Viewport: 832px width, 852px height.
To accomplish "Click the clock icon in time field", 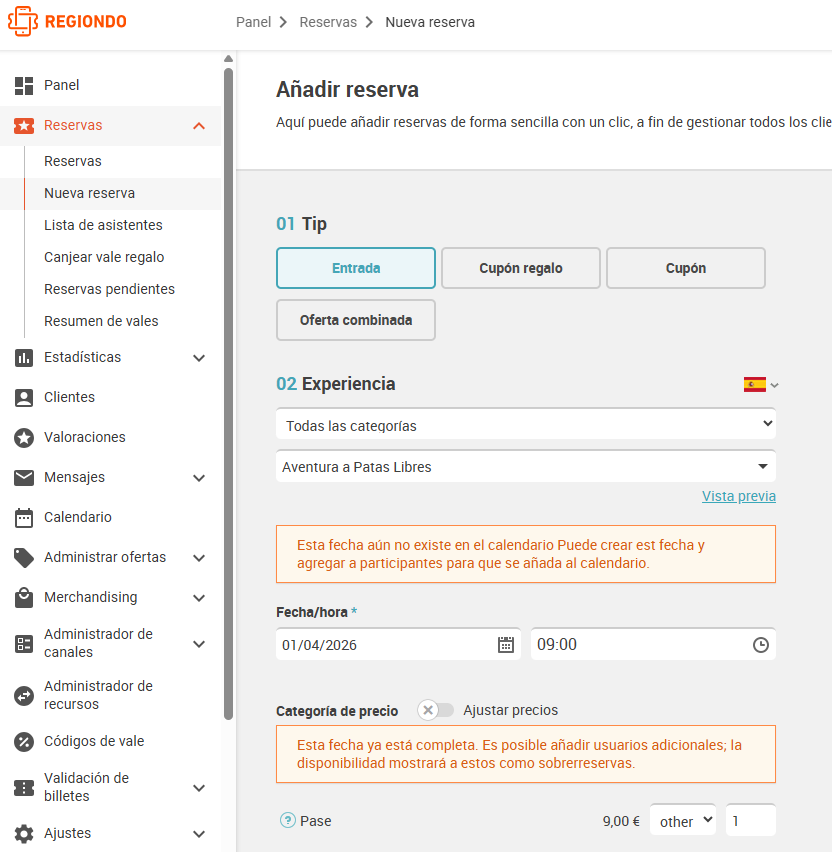I will pyautogui.click(x=761, y=645).
